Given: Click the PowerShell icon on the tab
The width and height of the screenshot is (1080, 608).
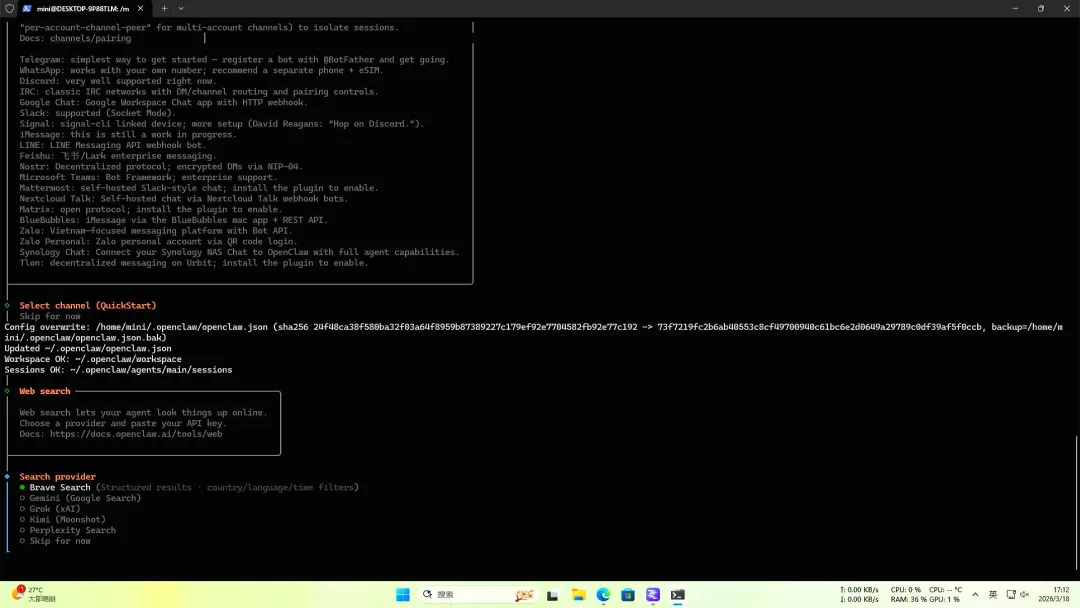Looking at the screenshot, I should (27, 8).
